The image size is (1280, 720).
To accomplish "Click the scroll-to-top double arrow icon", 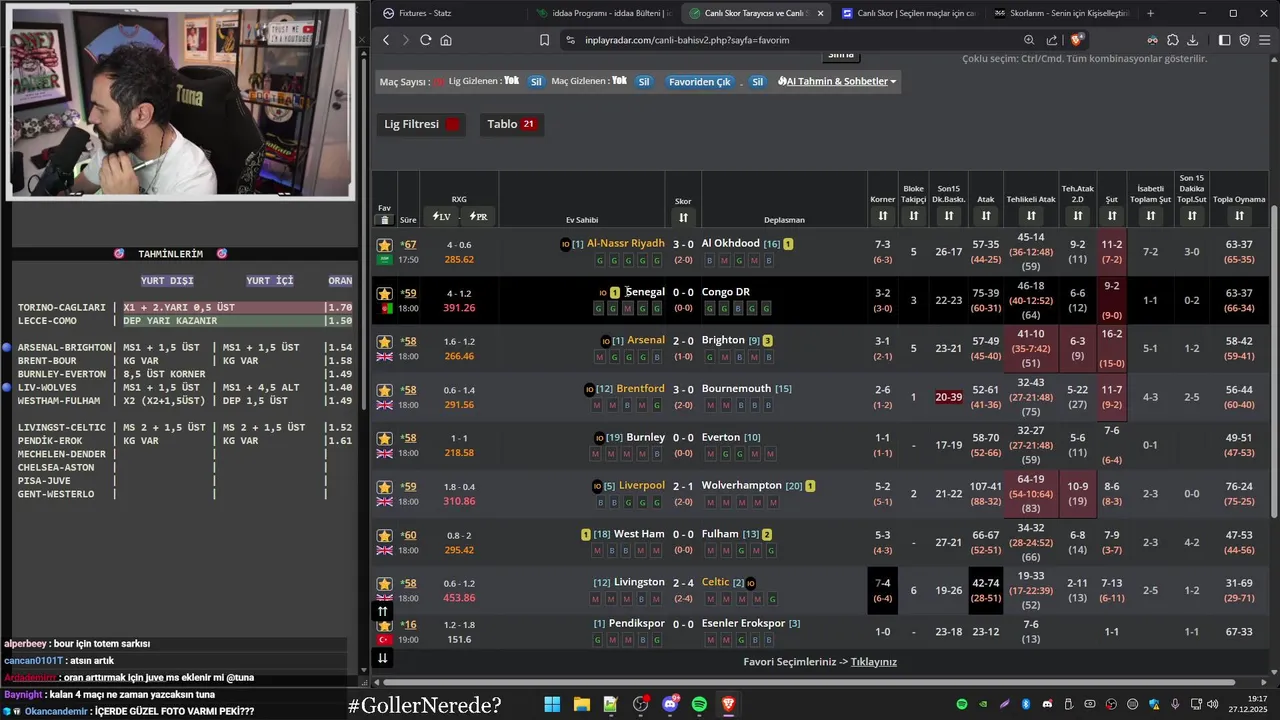I will (x=382, y=611).
